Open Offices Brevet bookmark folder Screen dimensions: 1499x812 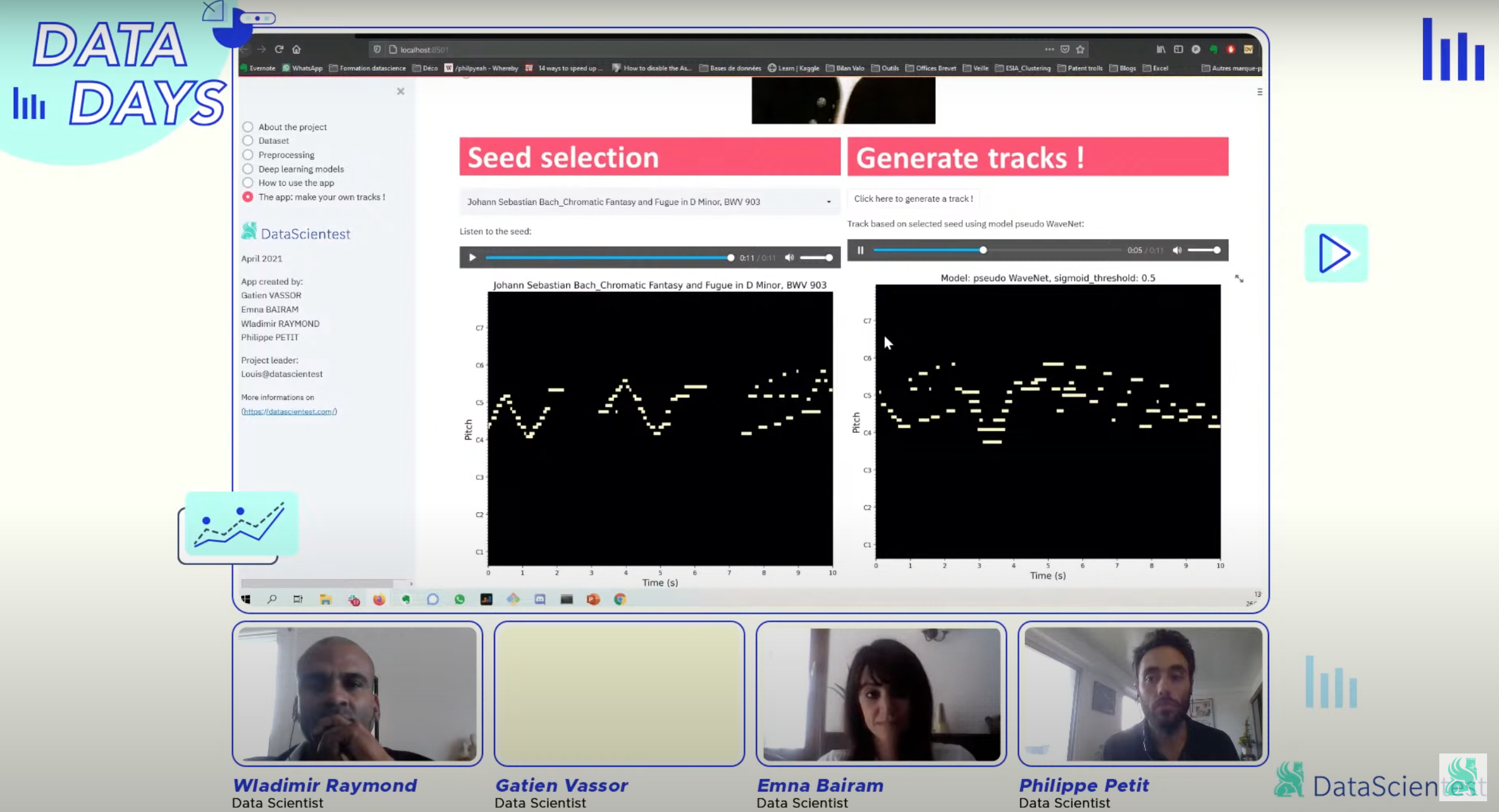click(931, 68)
